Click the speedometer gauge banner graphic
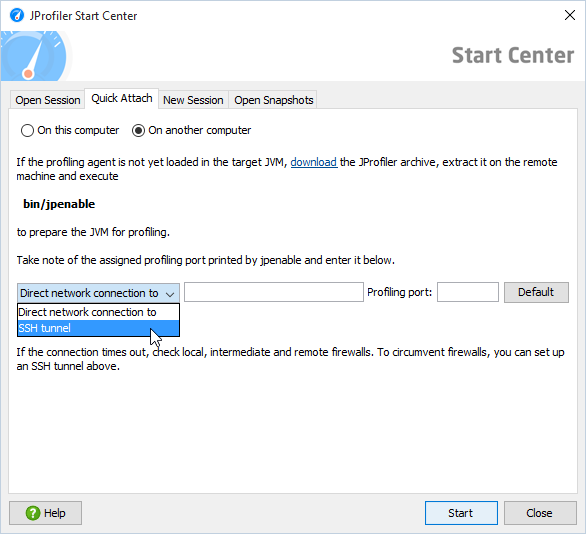This screenshot has height=534, width=586. (x=36, y=56)
